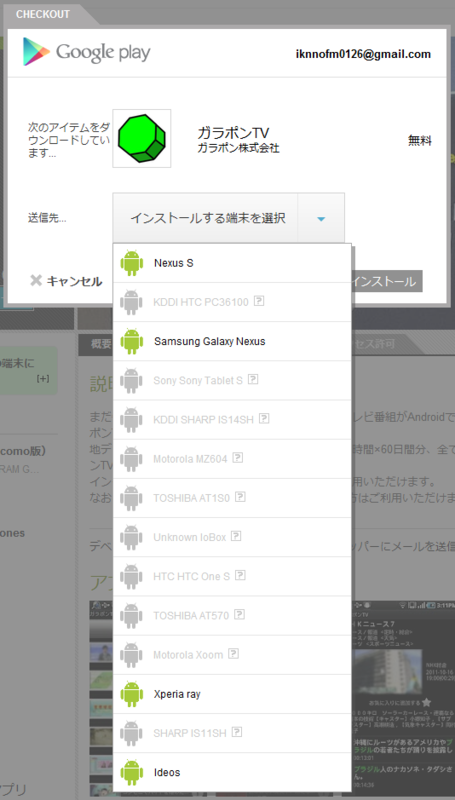The image size is (455, 800).
Task: Click help icon next to Sony Tablet S
Action: [253, 380]
